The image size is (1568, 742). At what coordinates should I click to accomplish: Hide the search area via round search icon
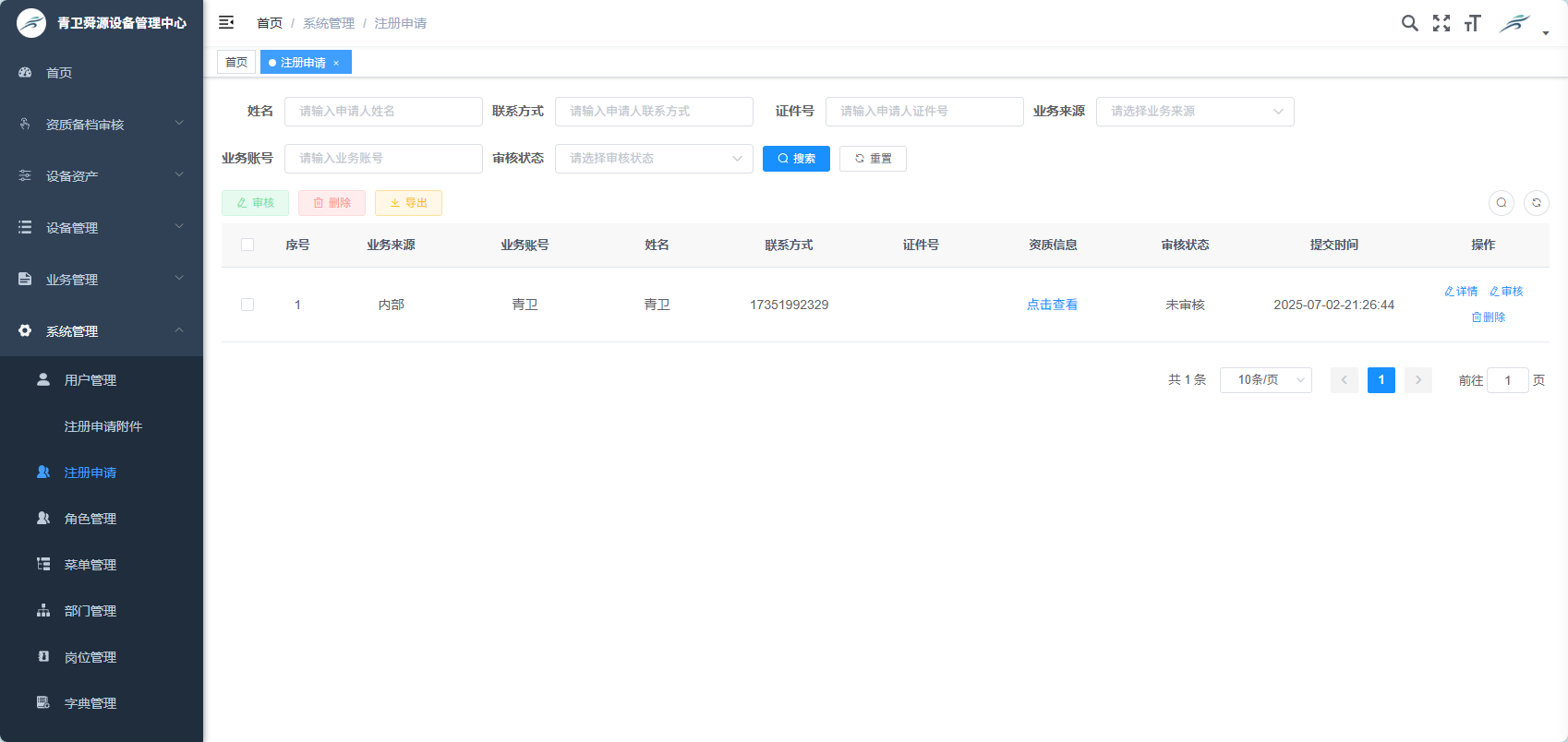[1502, 203]
